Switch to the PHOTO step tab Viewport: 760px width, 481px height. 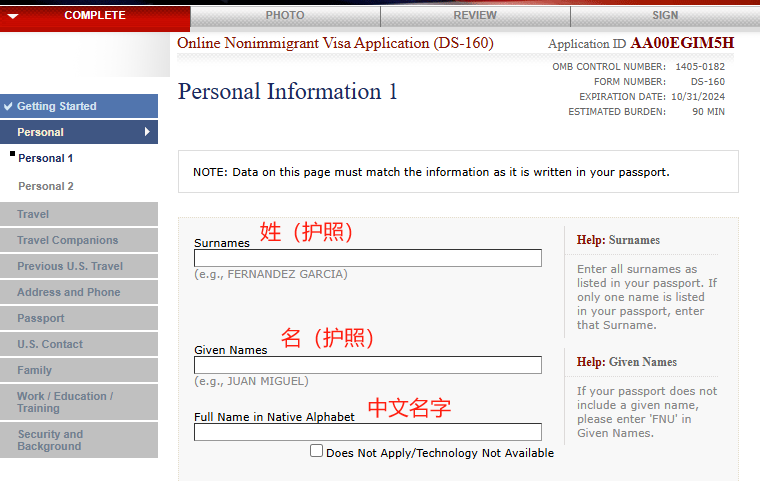point(285,15)
